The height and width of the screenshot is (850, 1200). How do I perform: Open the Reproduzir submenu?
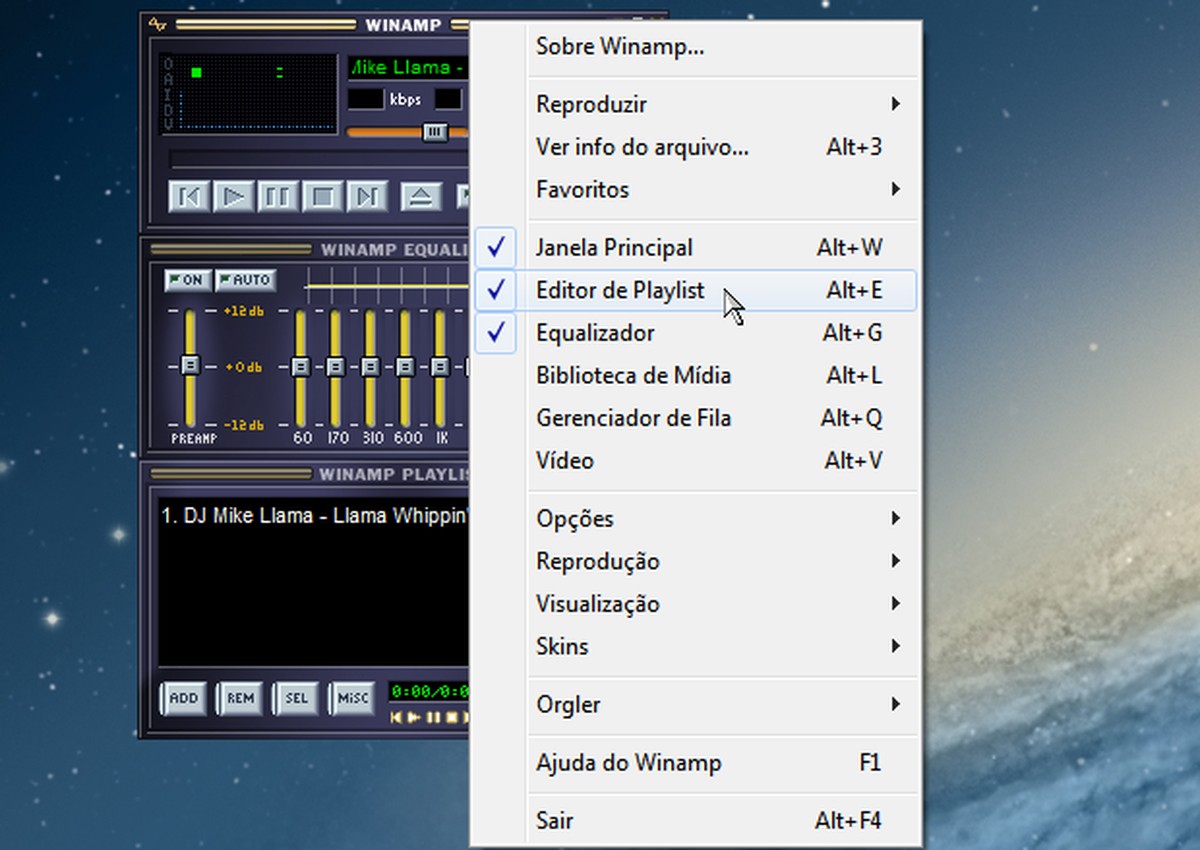click(592, 104)
